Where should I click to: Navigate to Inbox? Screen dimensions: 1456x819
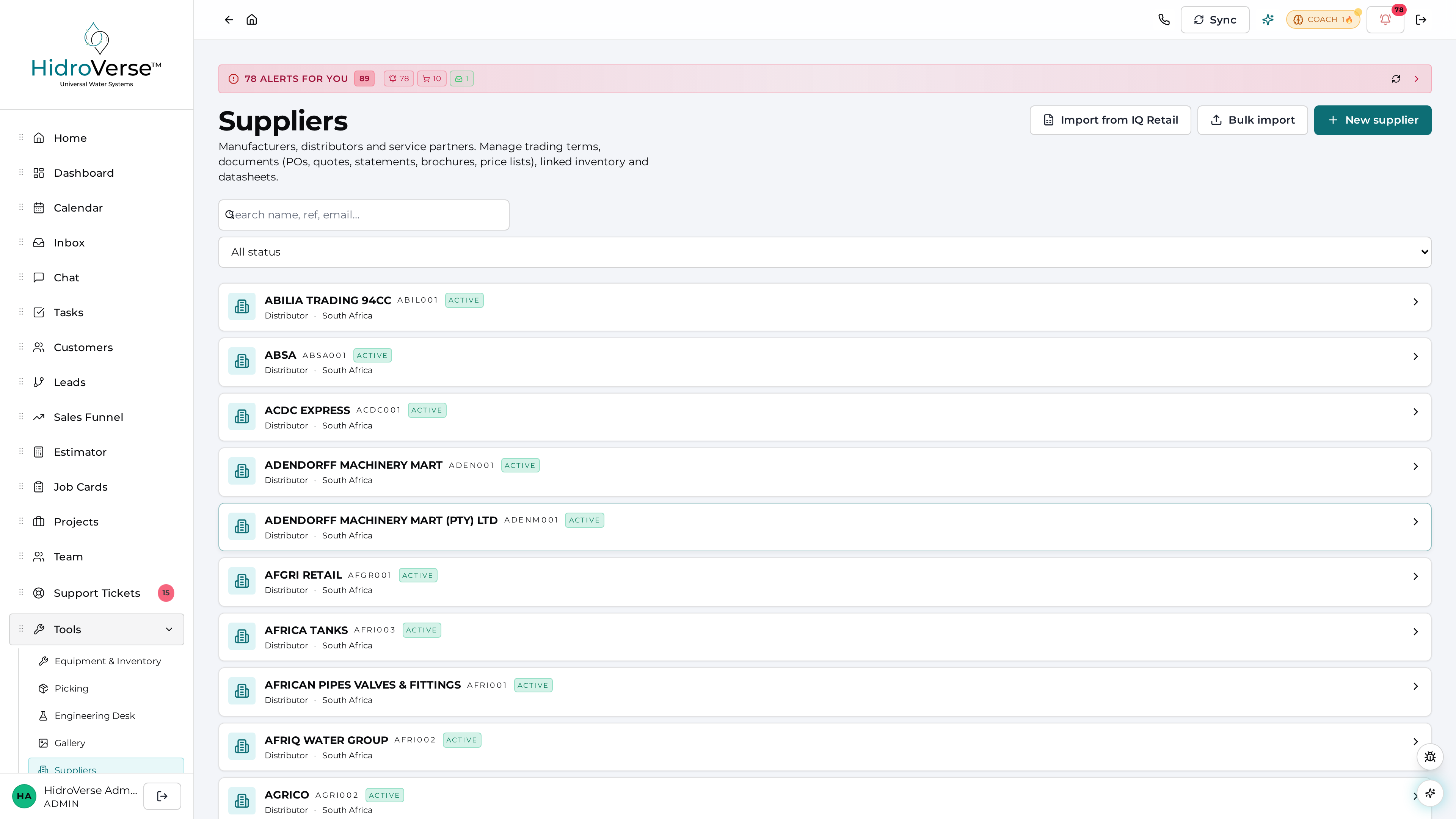click(97, 243)
